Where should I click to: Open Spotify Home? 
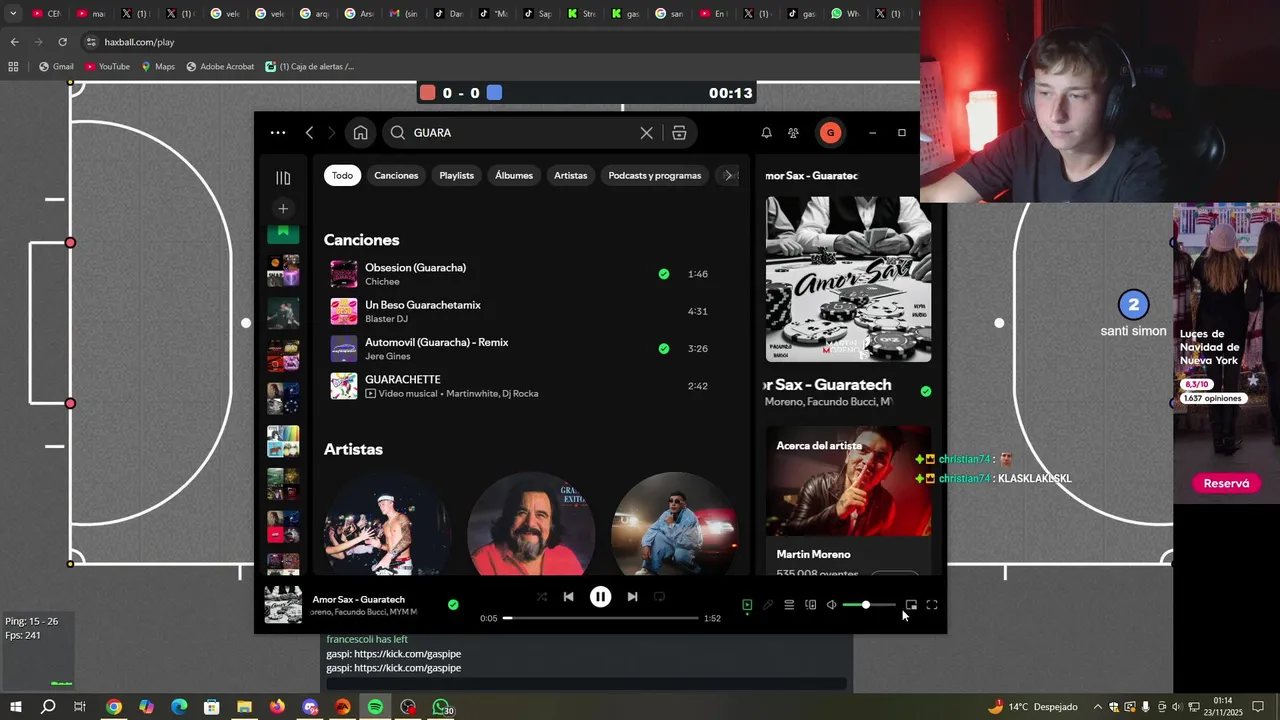click(x=360, y=133)
